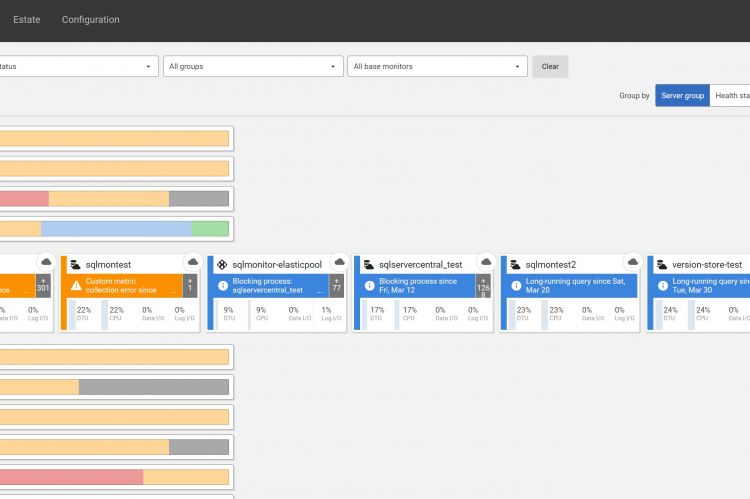This screenshot has width=750, height=499.
Task: Click red segment in bar with gray end
Action: [24, 199]
